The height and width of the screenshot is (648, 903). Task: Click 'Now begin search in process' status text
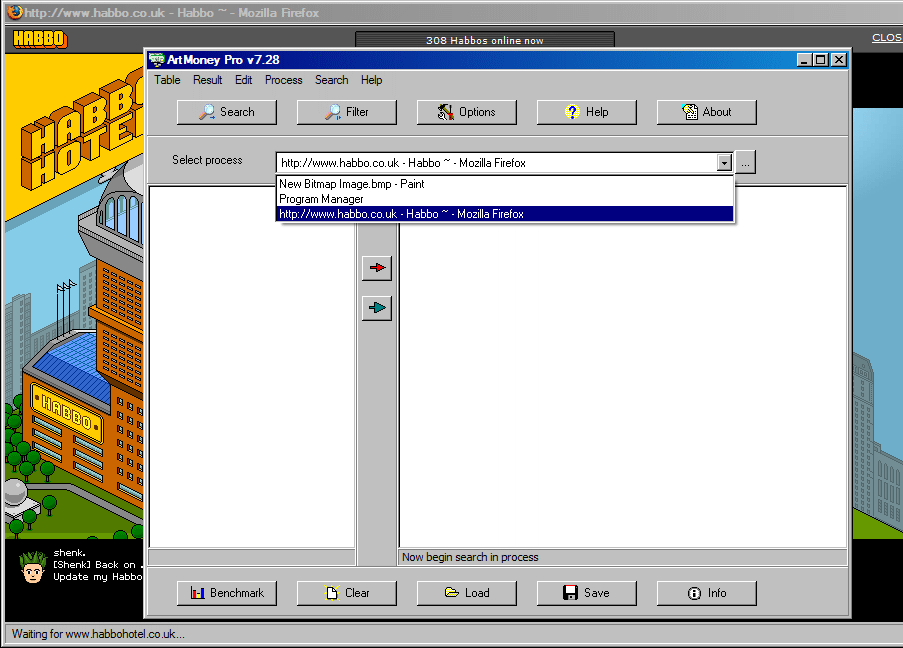pyautogui.click(x=470, y=557)
